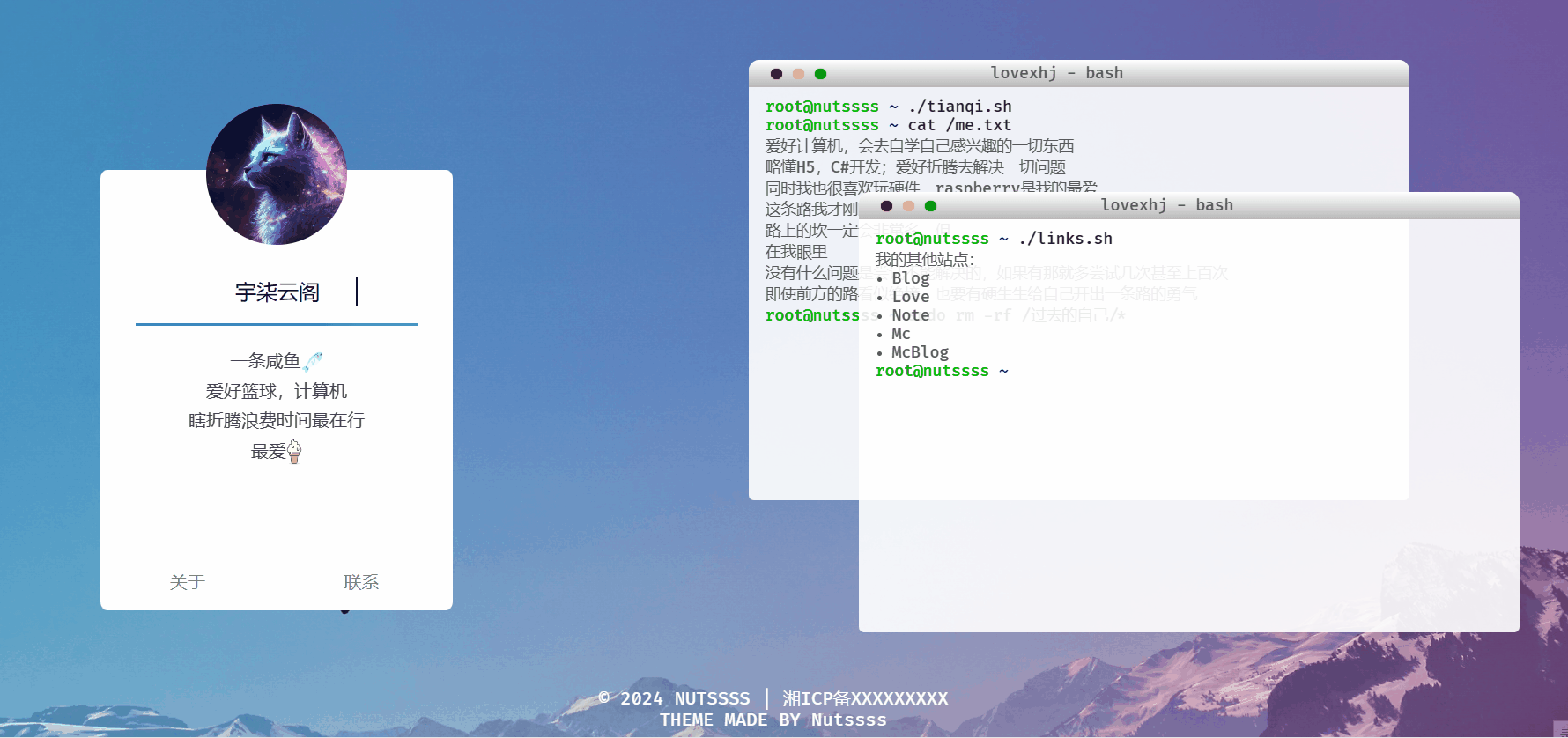Click the ice cream emoji after 最爱

click(x=294, y=452)
